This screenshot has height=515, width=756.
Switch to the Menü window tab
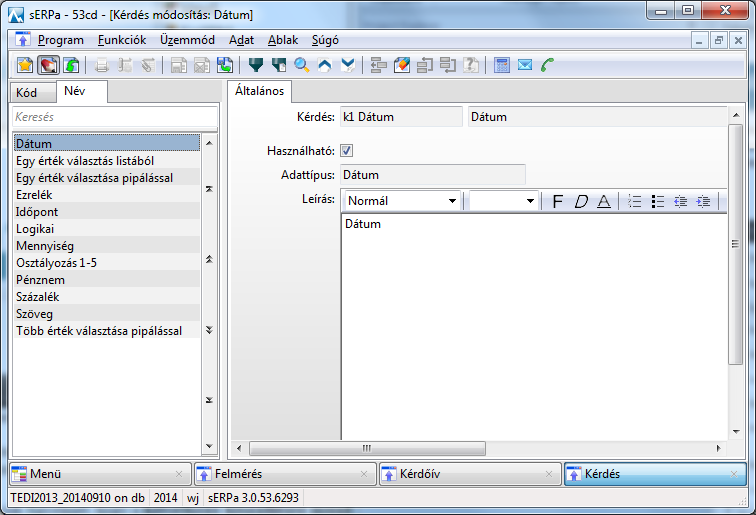click(x=99, y=474)
